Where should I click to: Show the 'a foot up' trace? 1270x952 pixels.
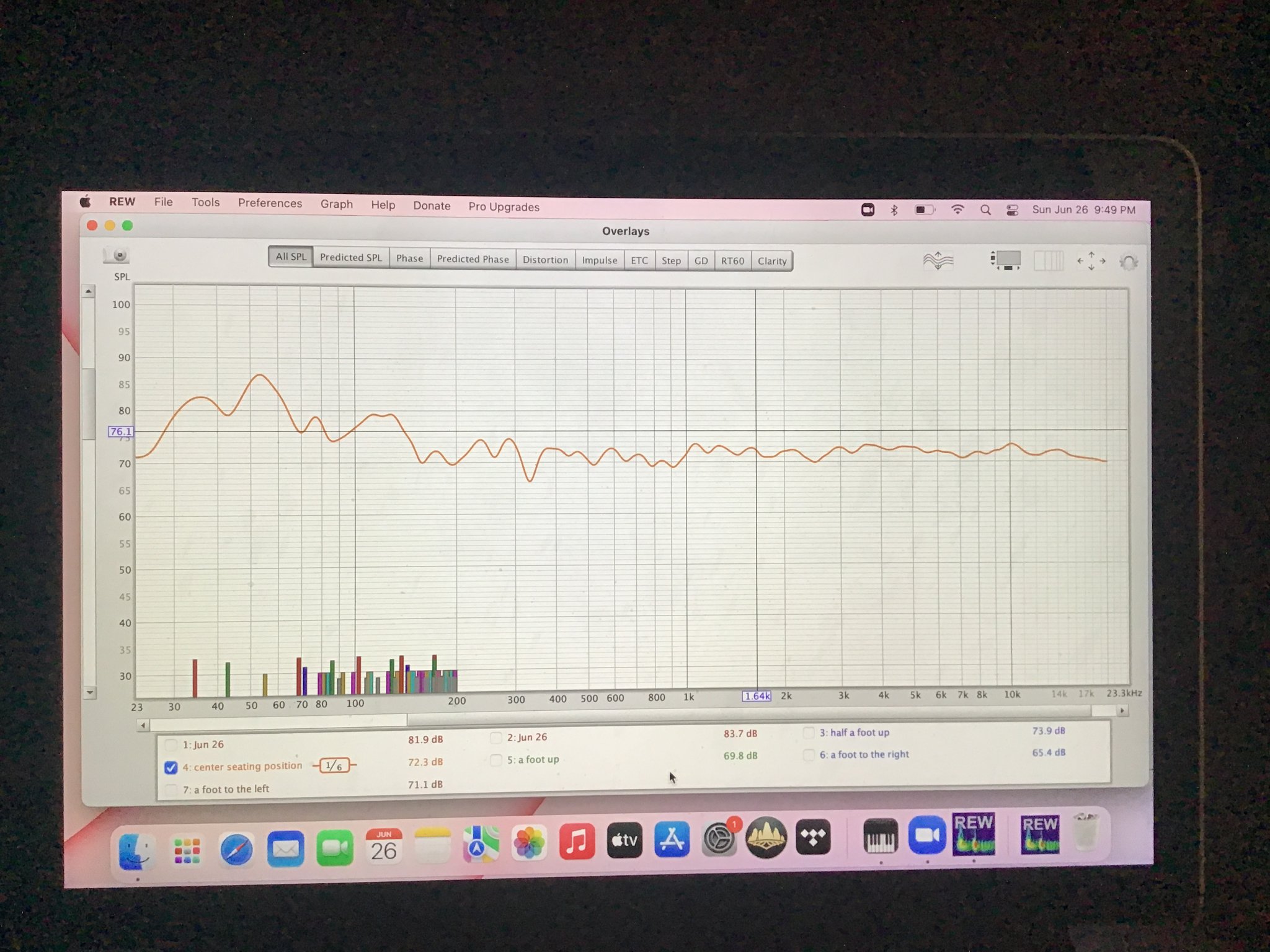tap(496, 760)
